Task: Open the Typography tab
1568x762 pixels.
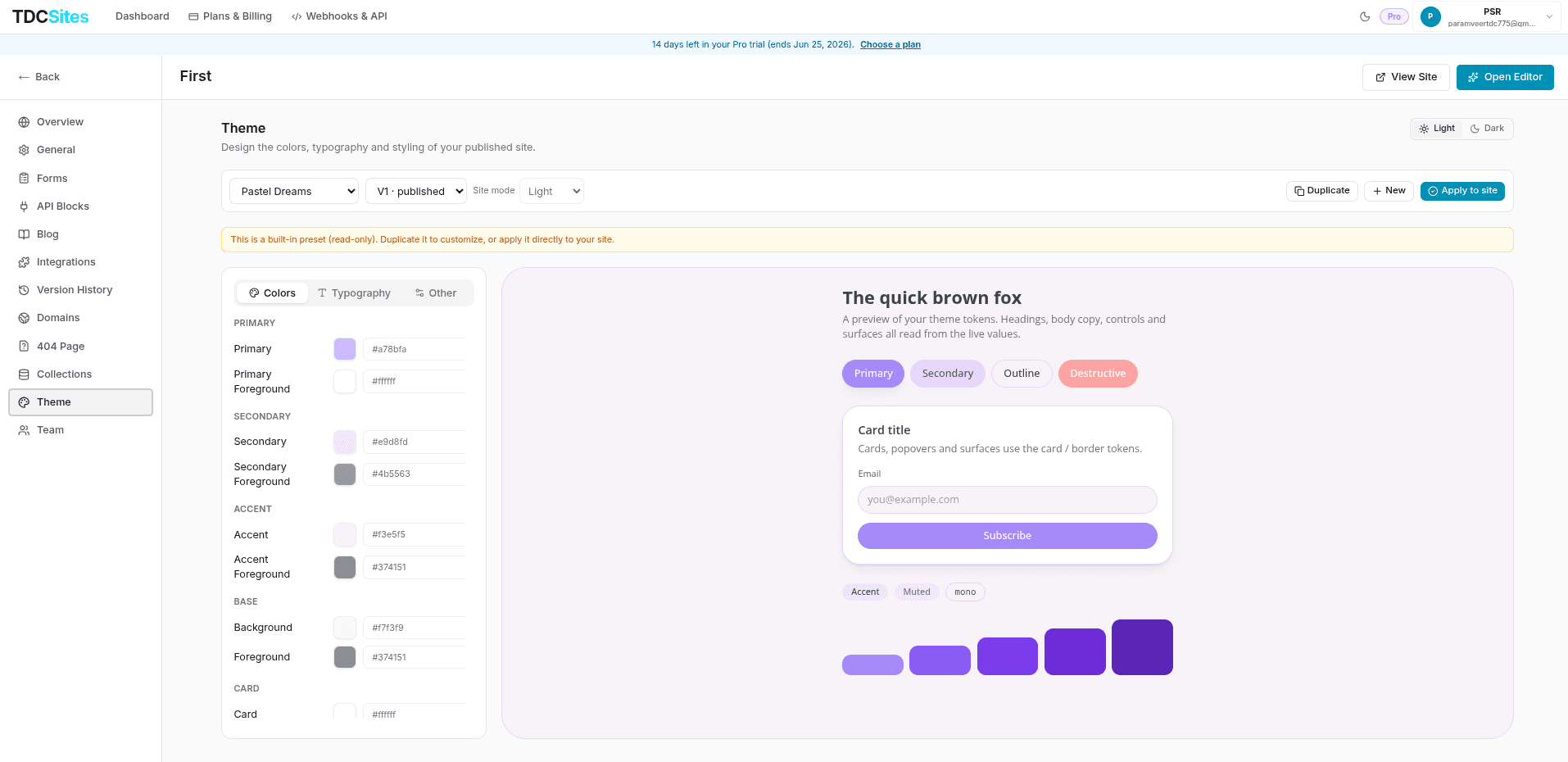Action: click(354, 293)
